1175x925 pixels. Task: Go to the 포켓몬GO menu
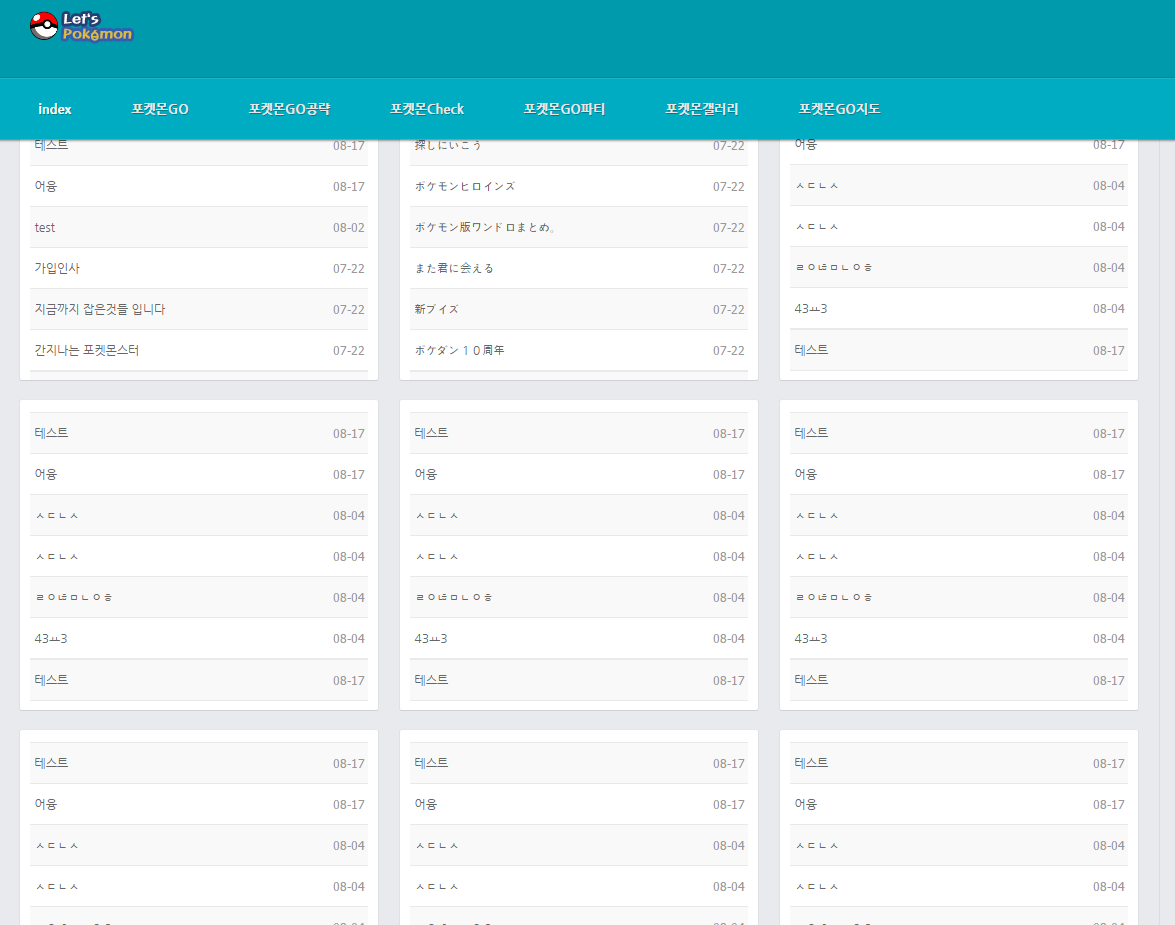click(x=160, y=109)
